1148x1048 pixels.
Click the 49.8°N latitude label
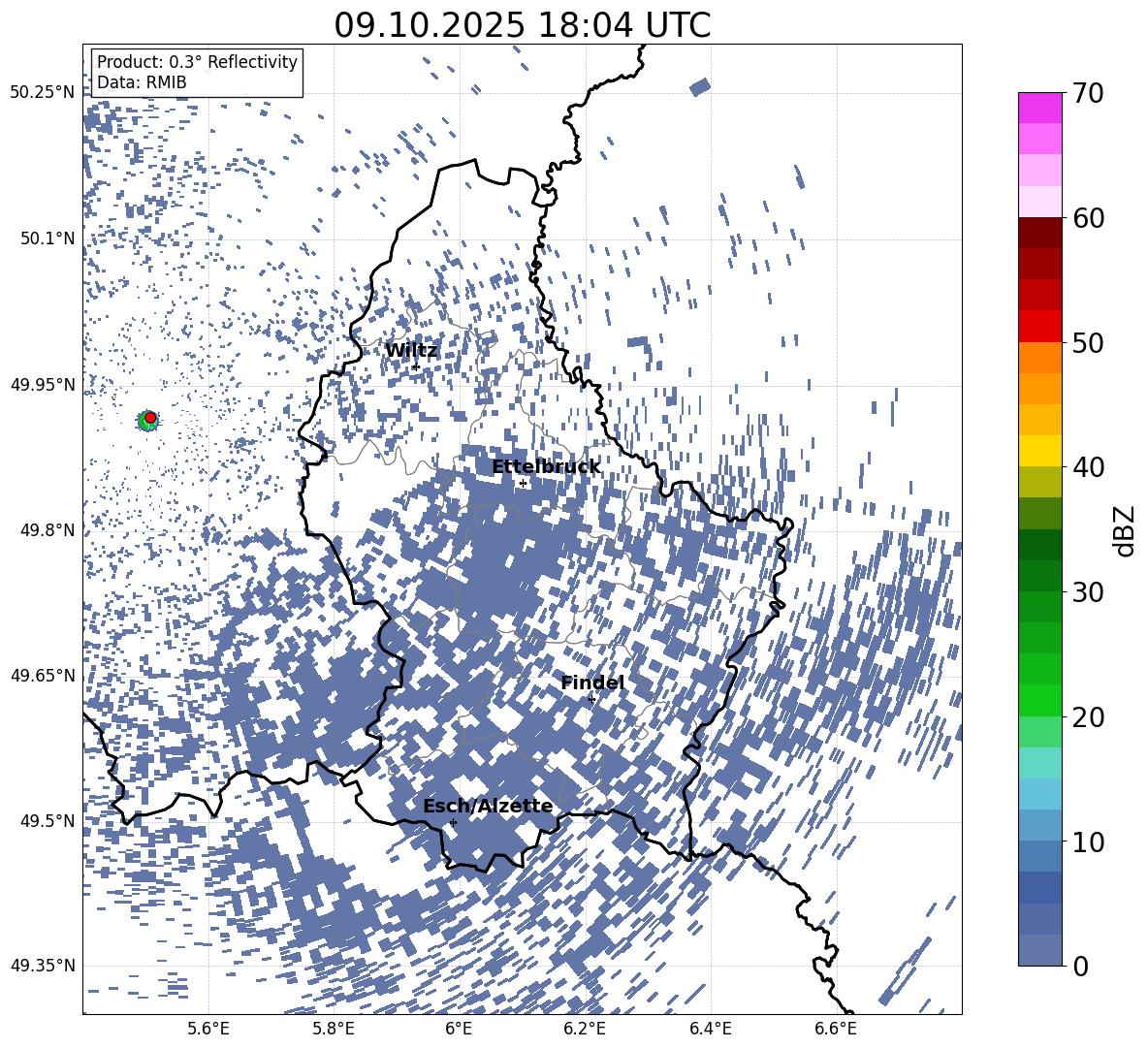47,530
